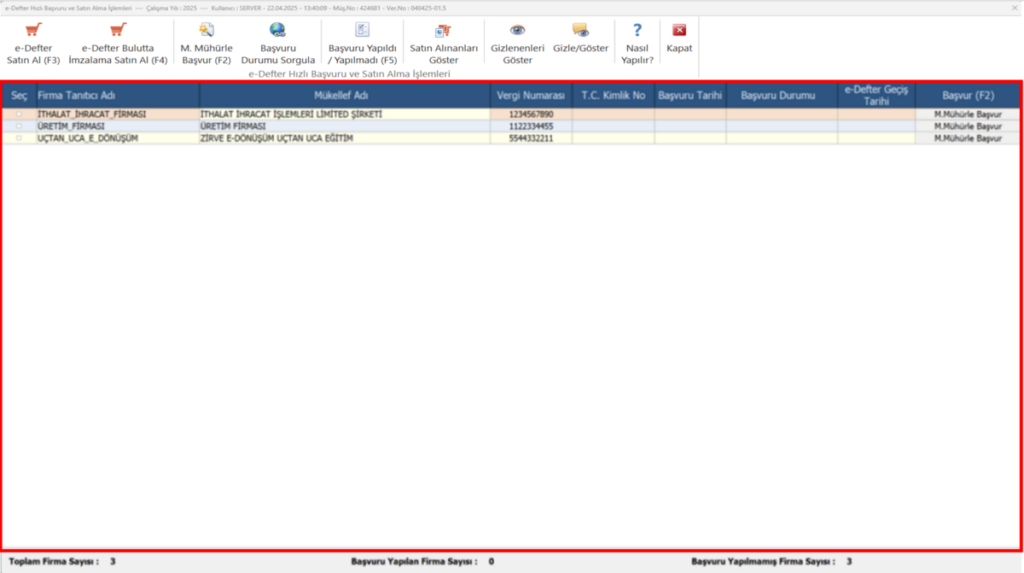The image size is (1024, 573).
Task: Click e-Defter Bulutta İmzalama Satın Al icon
Action: (118, 30)
